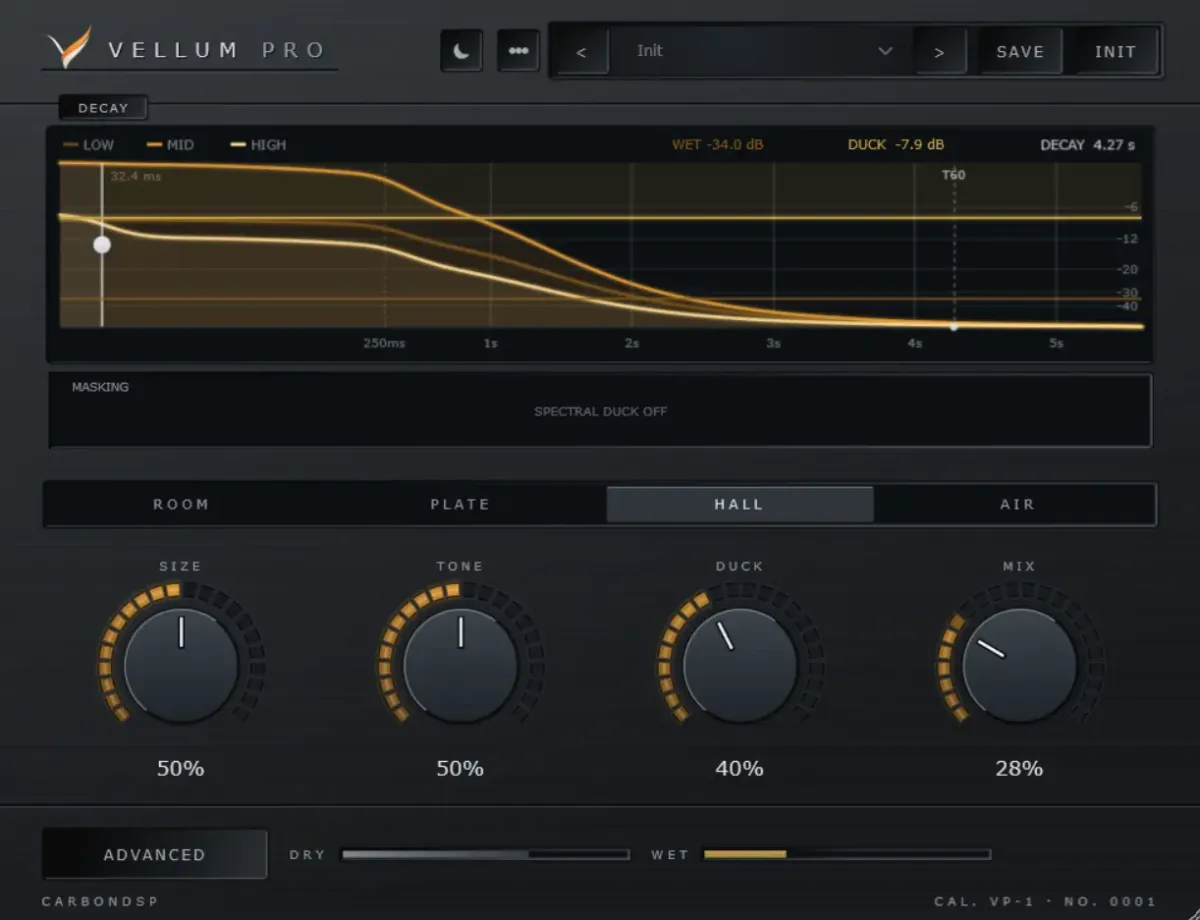1200x920 pixels.
Task: Select the AIR reverb mode
Action: click(1017, 504)
